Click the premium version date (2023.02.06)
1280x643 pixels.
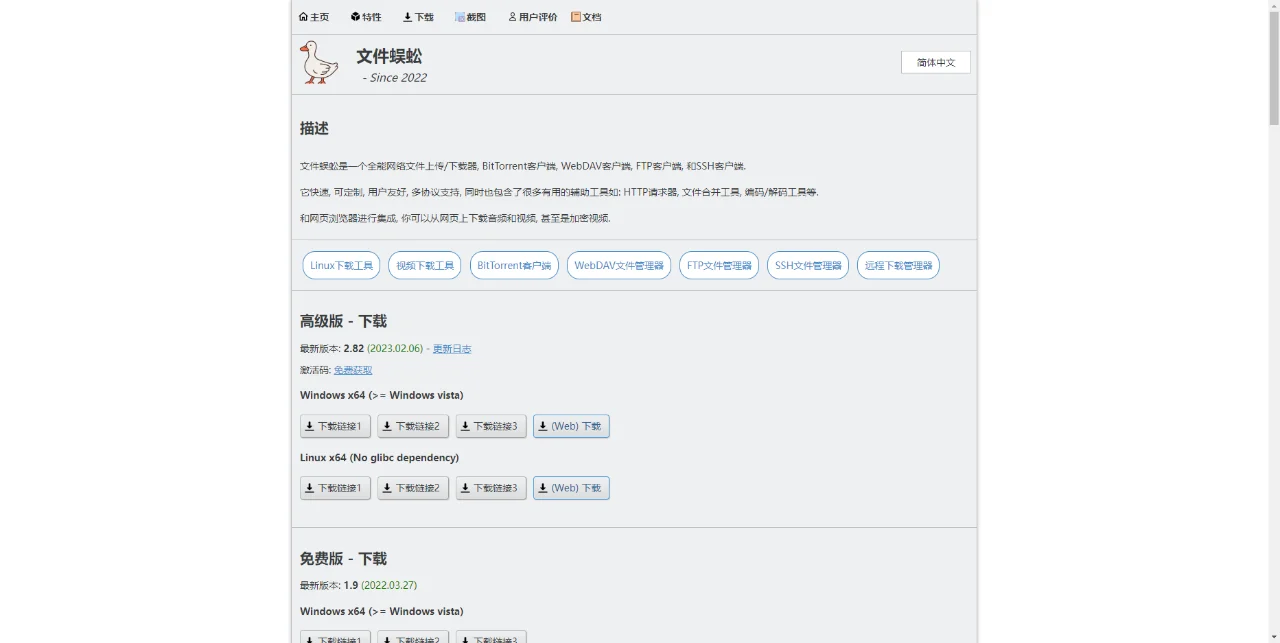coord(395,349)
